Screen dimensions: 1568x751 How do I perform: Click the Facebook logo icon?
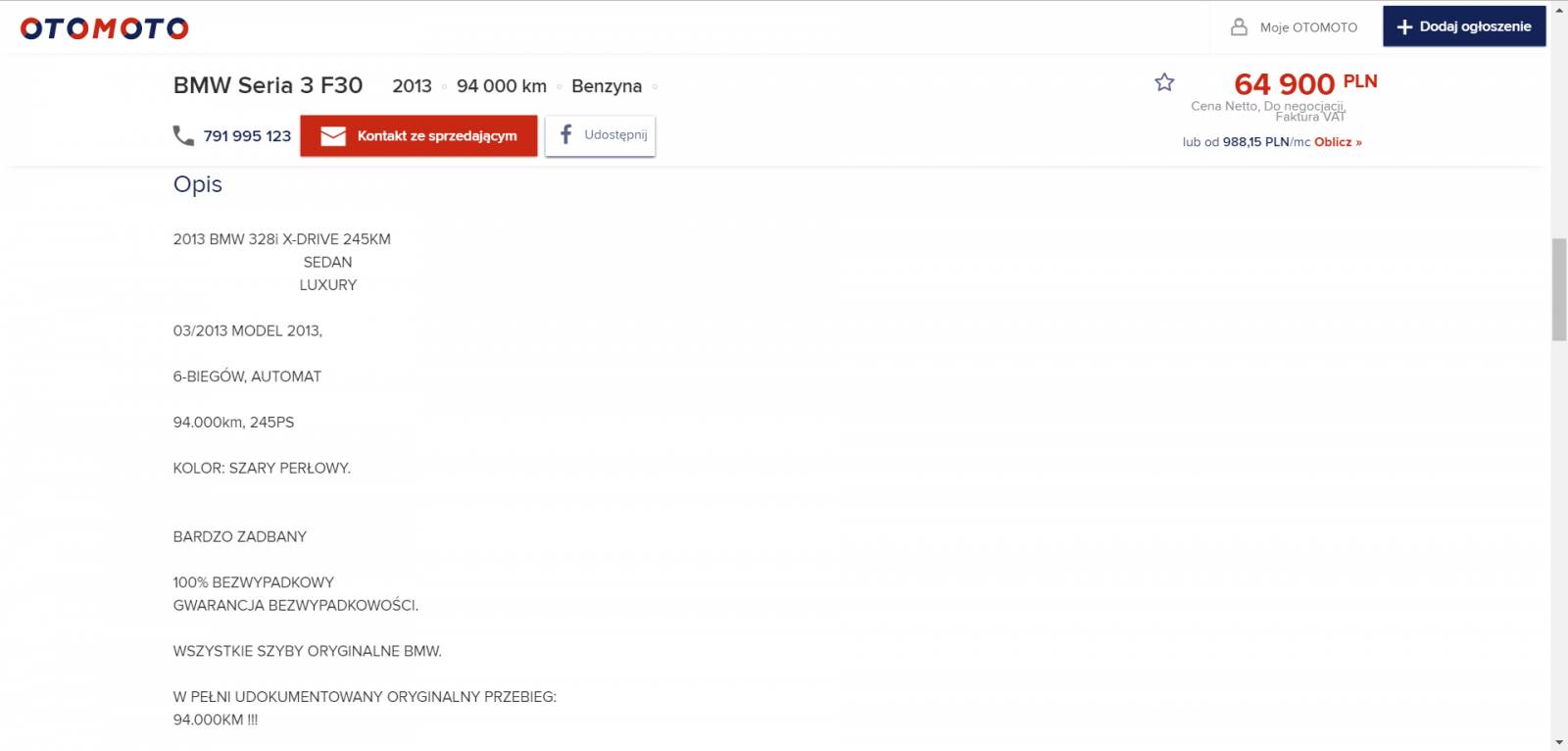click(565, 134)
